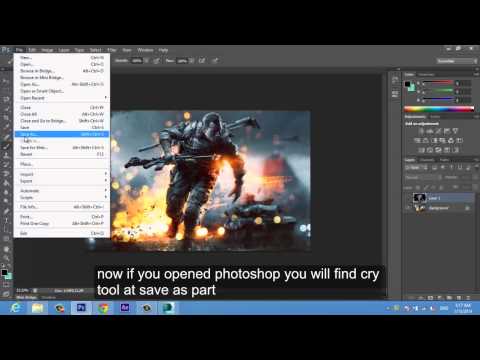Viewport: 480px width, 360px height.
Task: Open the layer Kind filter dropdown
Action: (x=416, y=168)
